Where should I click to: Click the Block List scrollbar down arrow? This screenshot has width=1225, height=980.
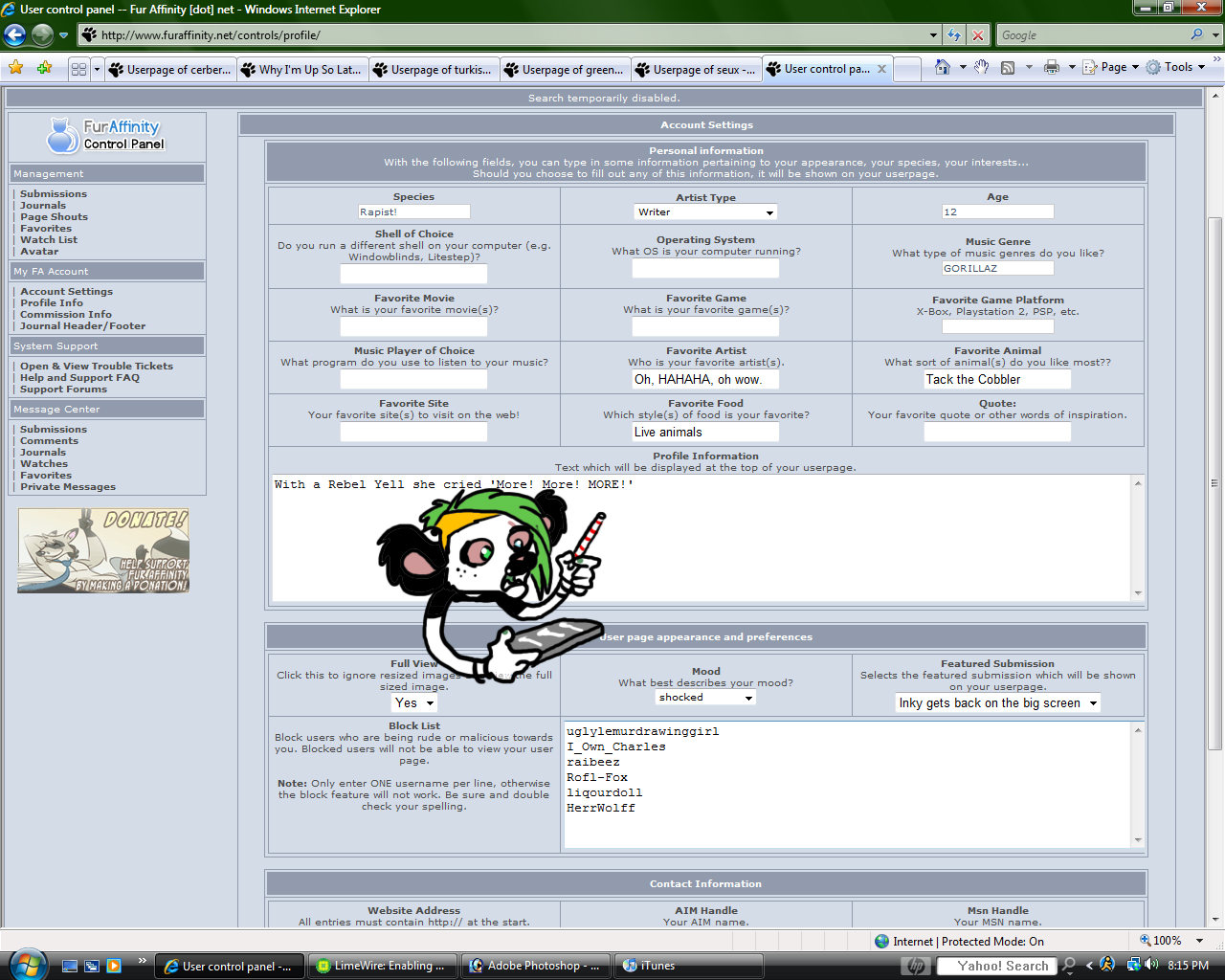[x=1138, y=840]
